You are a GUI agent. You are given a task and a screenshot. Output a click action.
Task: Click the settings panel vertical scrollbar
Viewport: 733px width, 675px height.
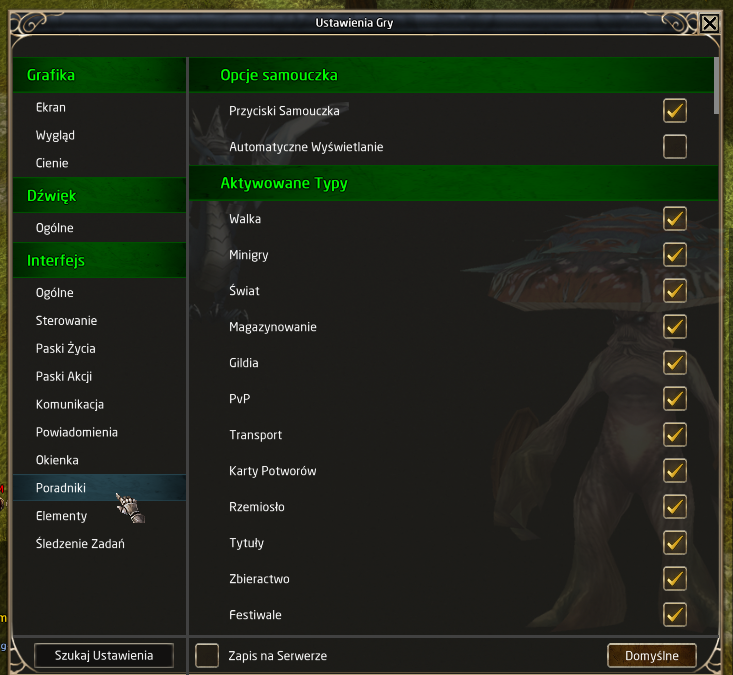tap(716, 86)
